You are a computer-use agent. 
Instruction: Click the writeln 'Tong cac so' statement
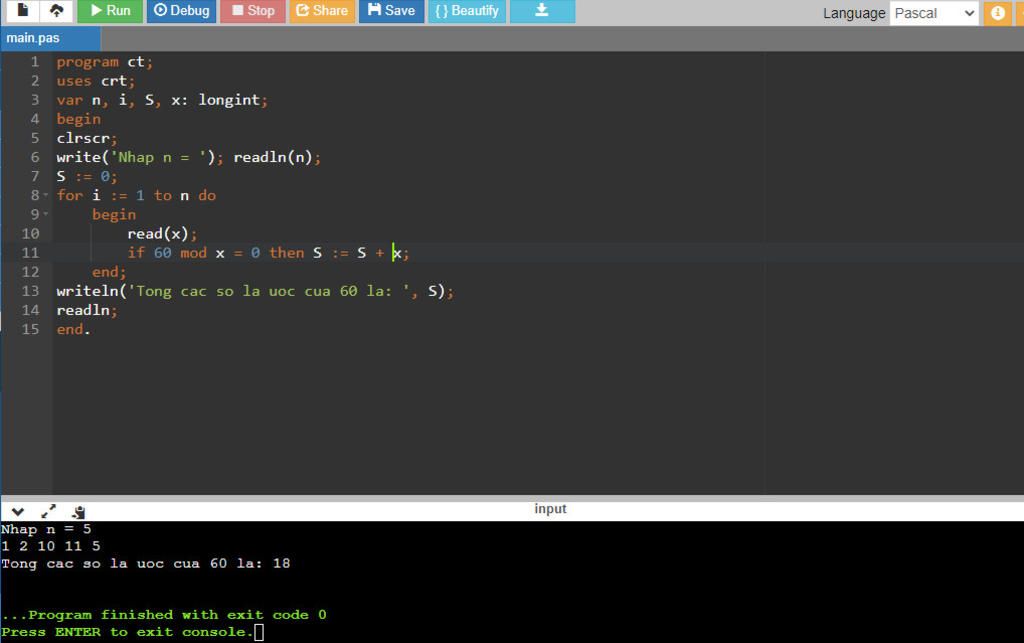tap(255, 291)
